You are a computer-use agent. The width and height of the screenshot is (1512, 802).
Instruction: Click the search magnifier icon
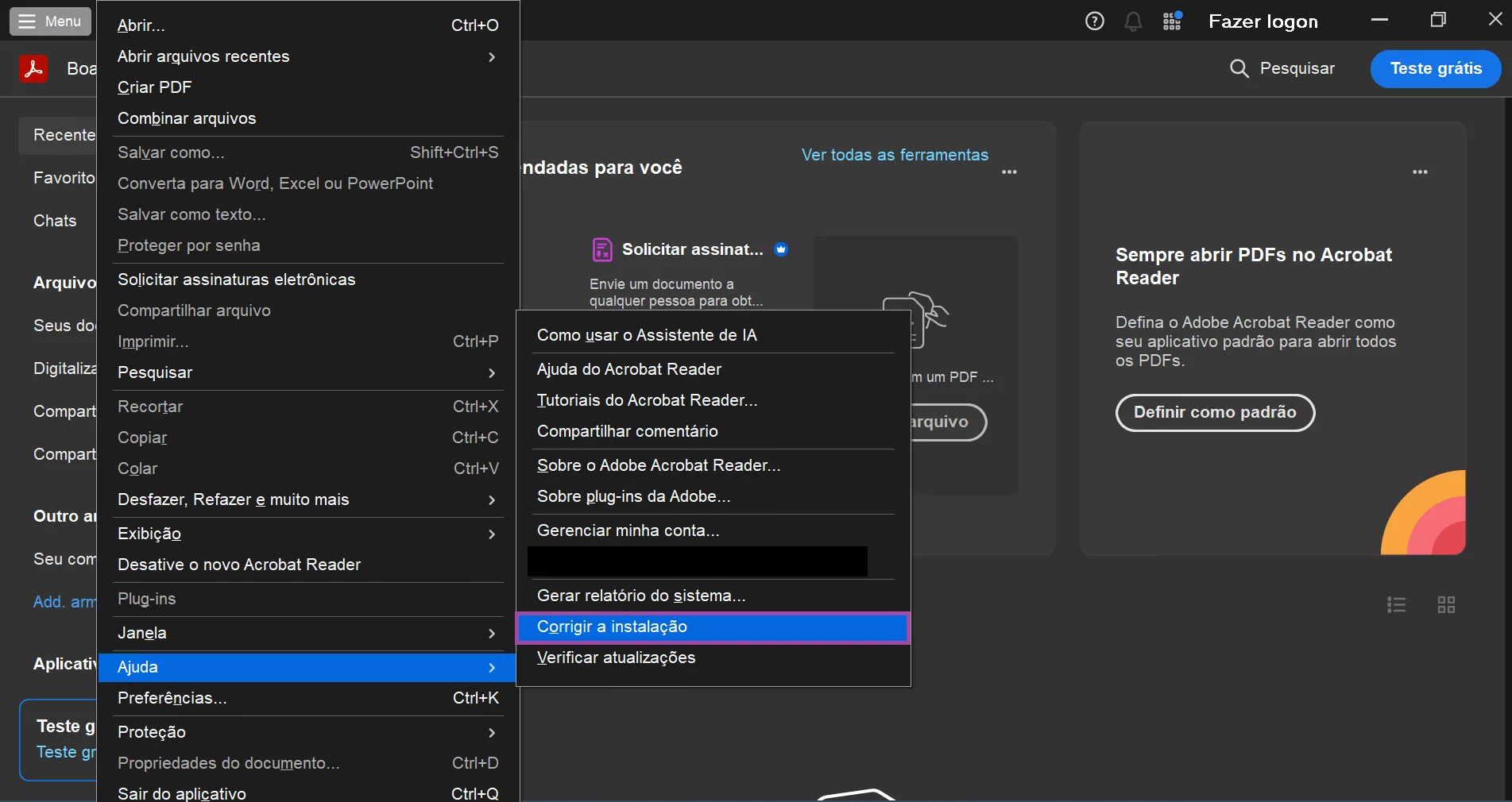pos(1239,68)
